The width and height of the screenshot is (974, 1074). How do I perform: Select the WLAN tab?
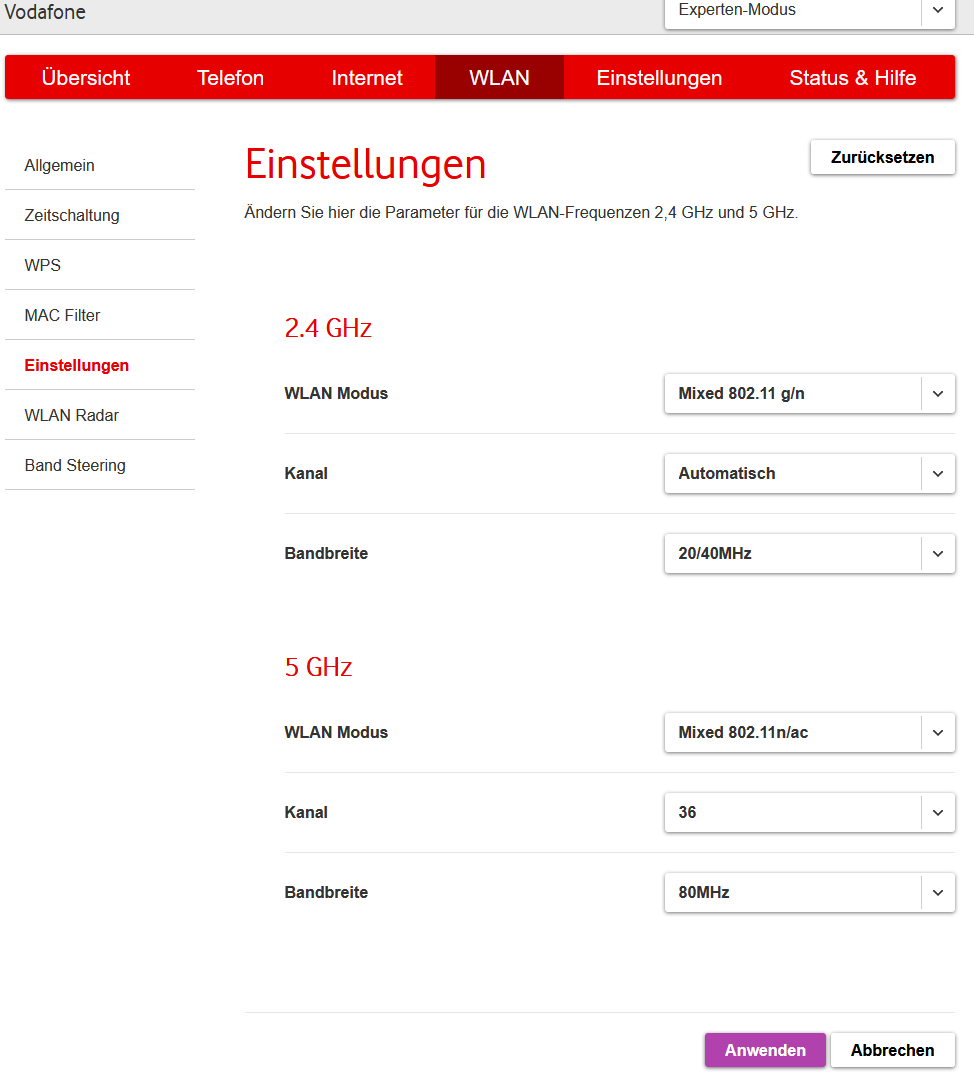pos(499,77)
